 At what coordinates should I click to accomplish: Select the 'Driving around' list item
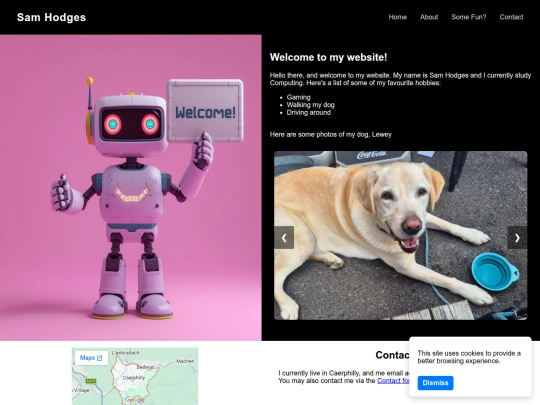click(309, 113)
